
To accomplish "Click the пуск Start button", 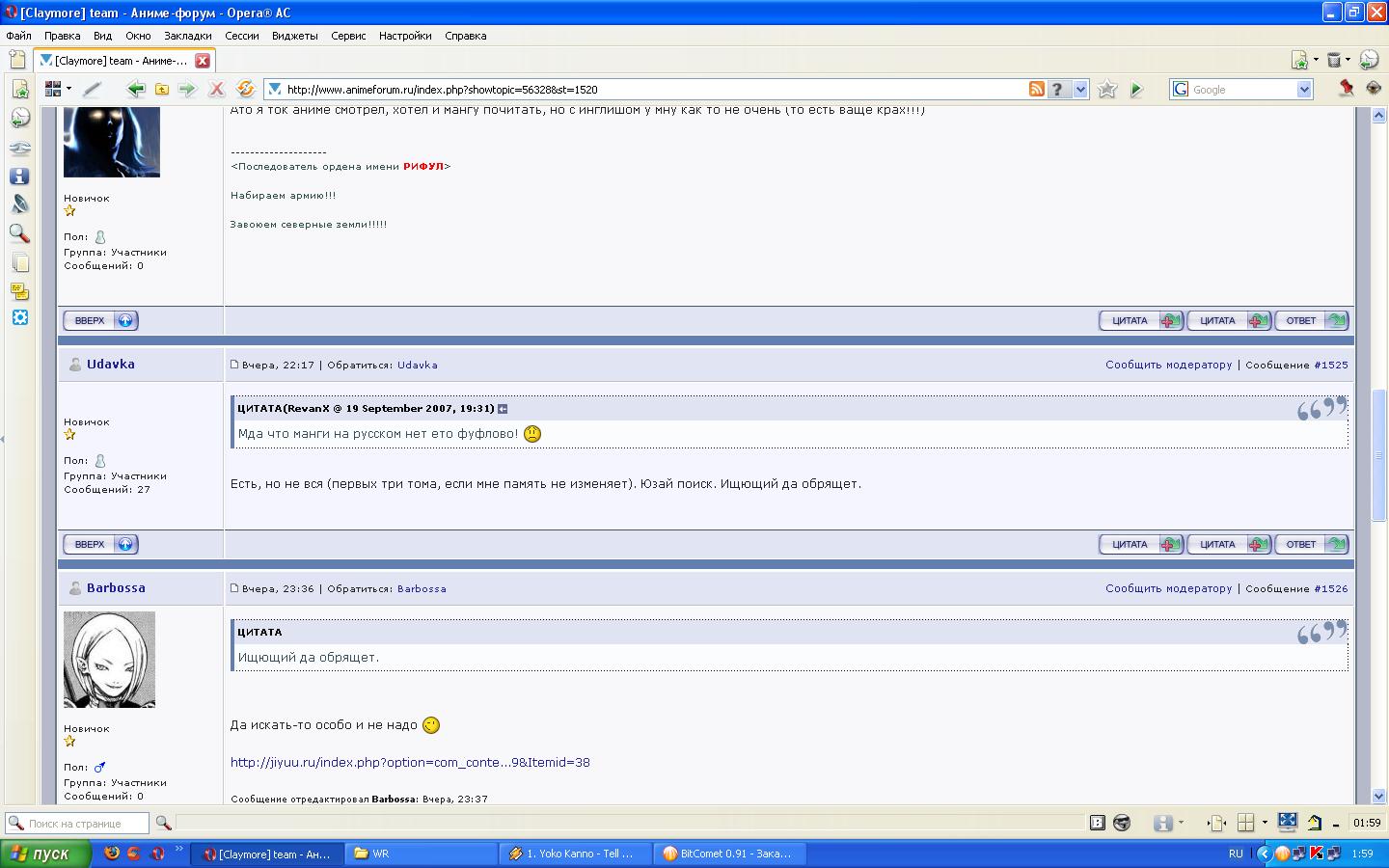I will click(46, 854).
